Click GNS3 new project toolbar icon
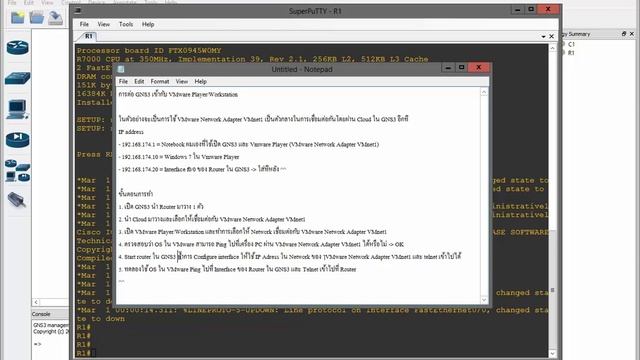This screenshot has width=640, height=360. [x=18, y=17]
